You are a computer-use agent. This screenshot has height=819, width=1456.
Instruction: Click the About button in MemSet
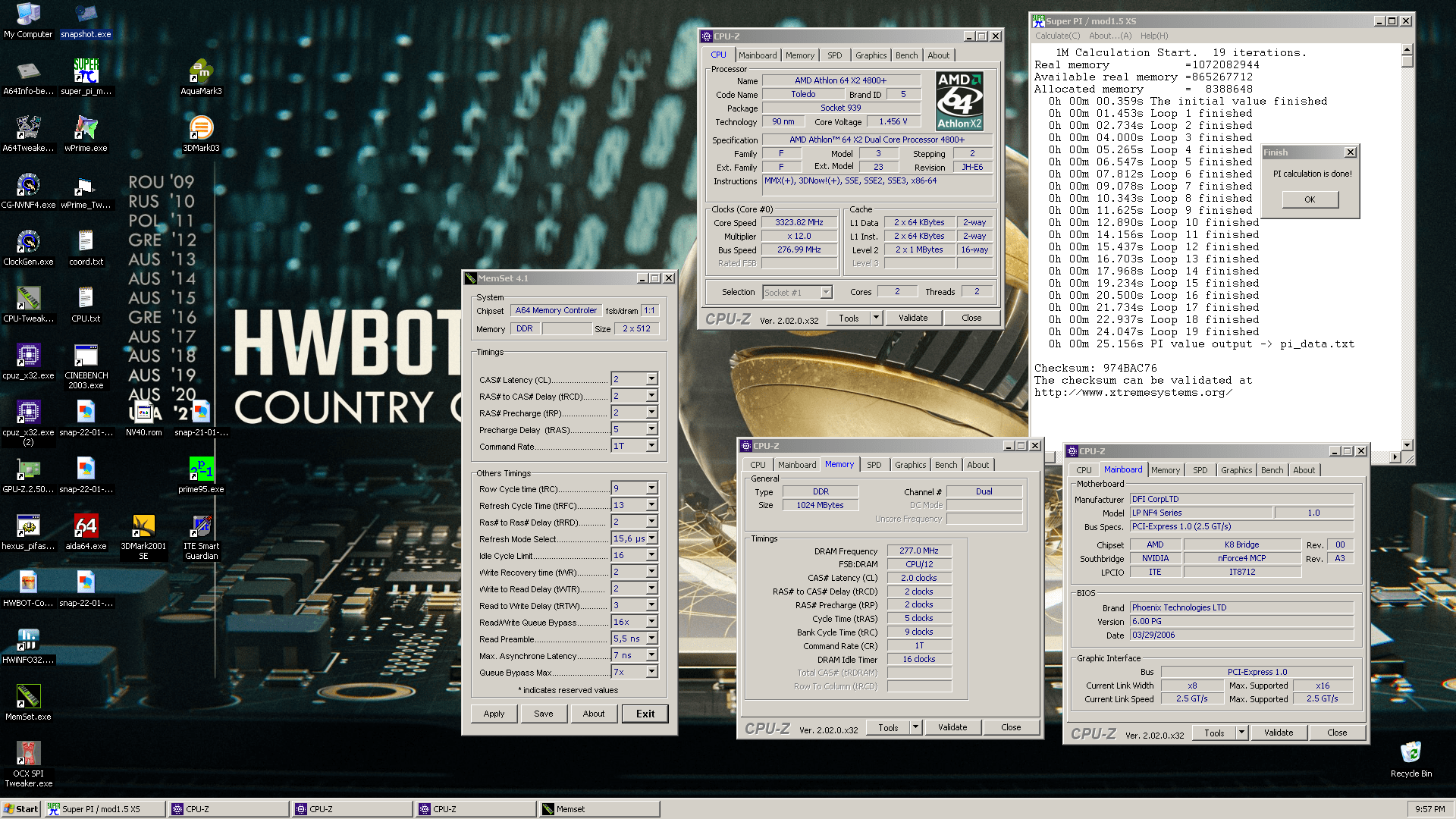click(x=594, y=714)
